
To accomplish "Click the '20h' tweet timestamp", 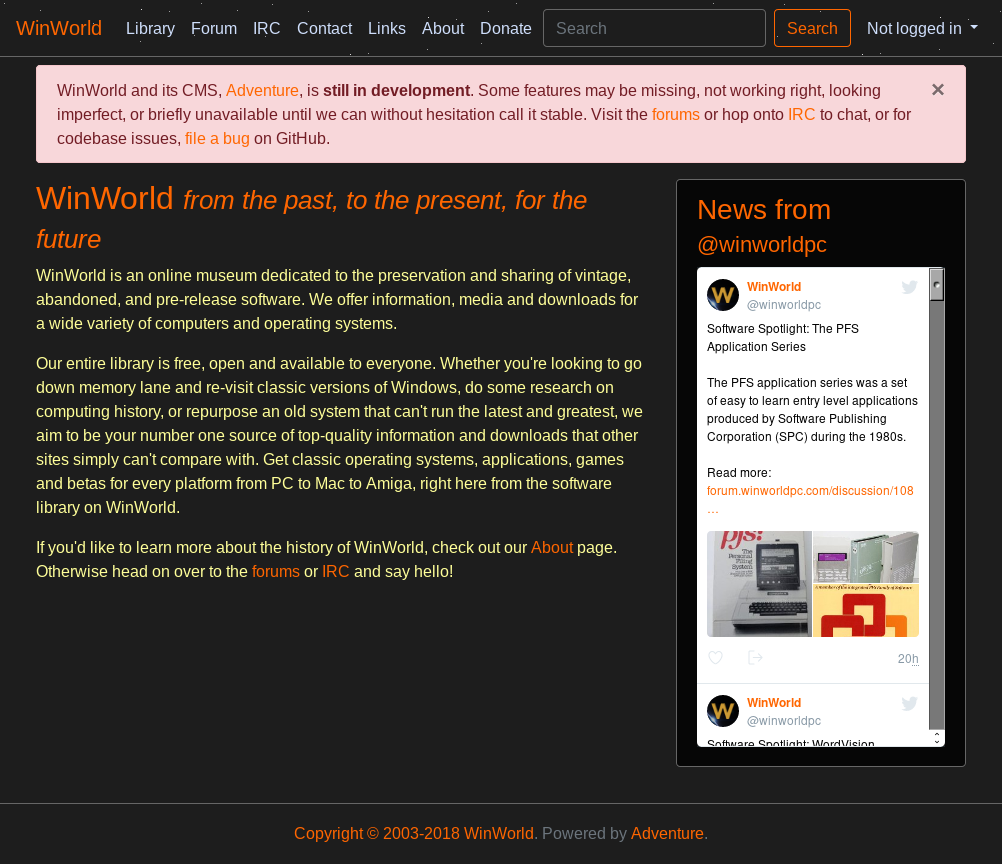I will (x=908, y=658).
